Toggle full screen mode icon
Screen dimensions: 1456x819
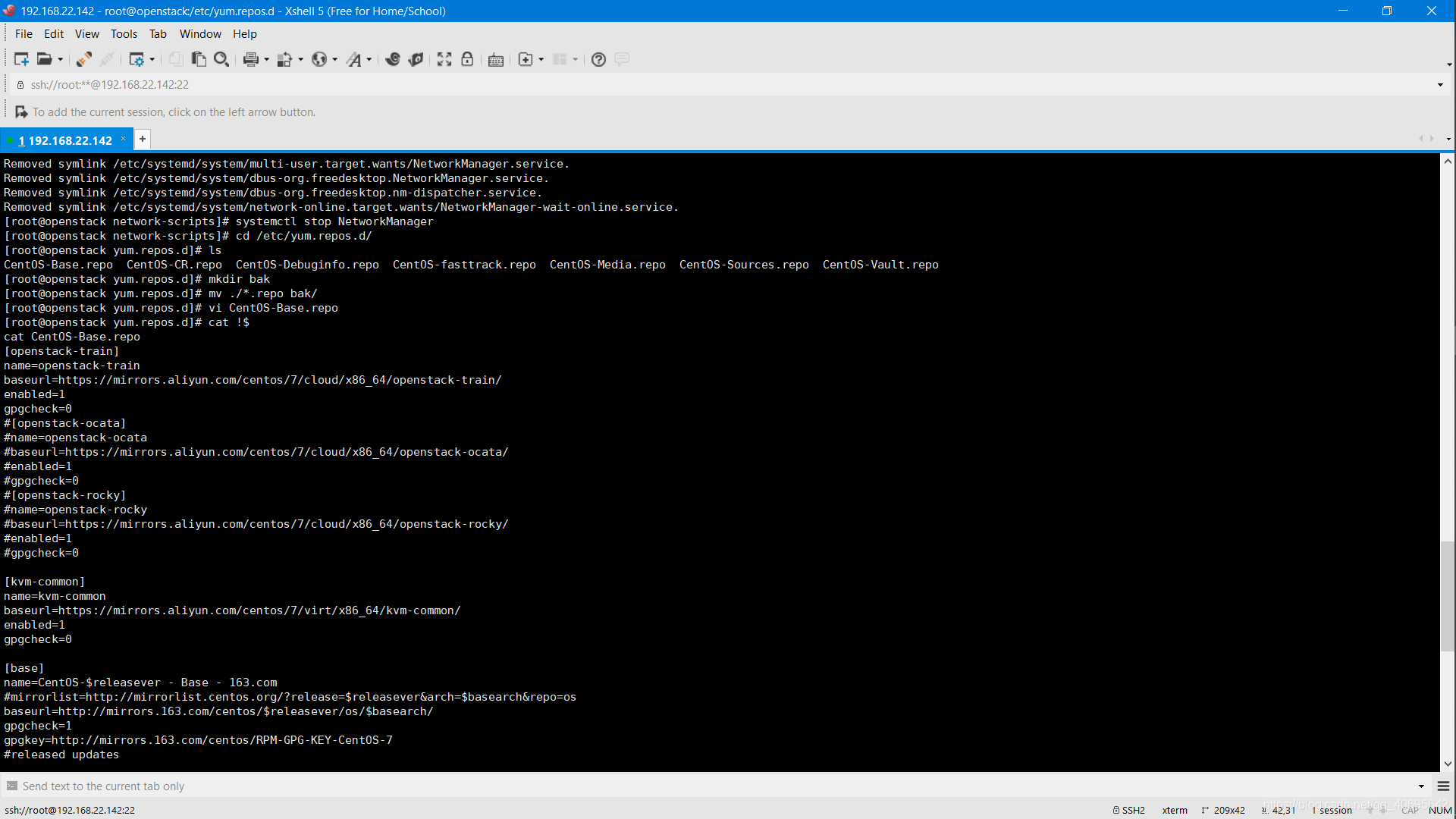click(444, 59)
